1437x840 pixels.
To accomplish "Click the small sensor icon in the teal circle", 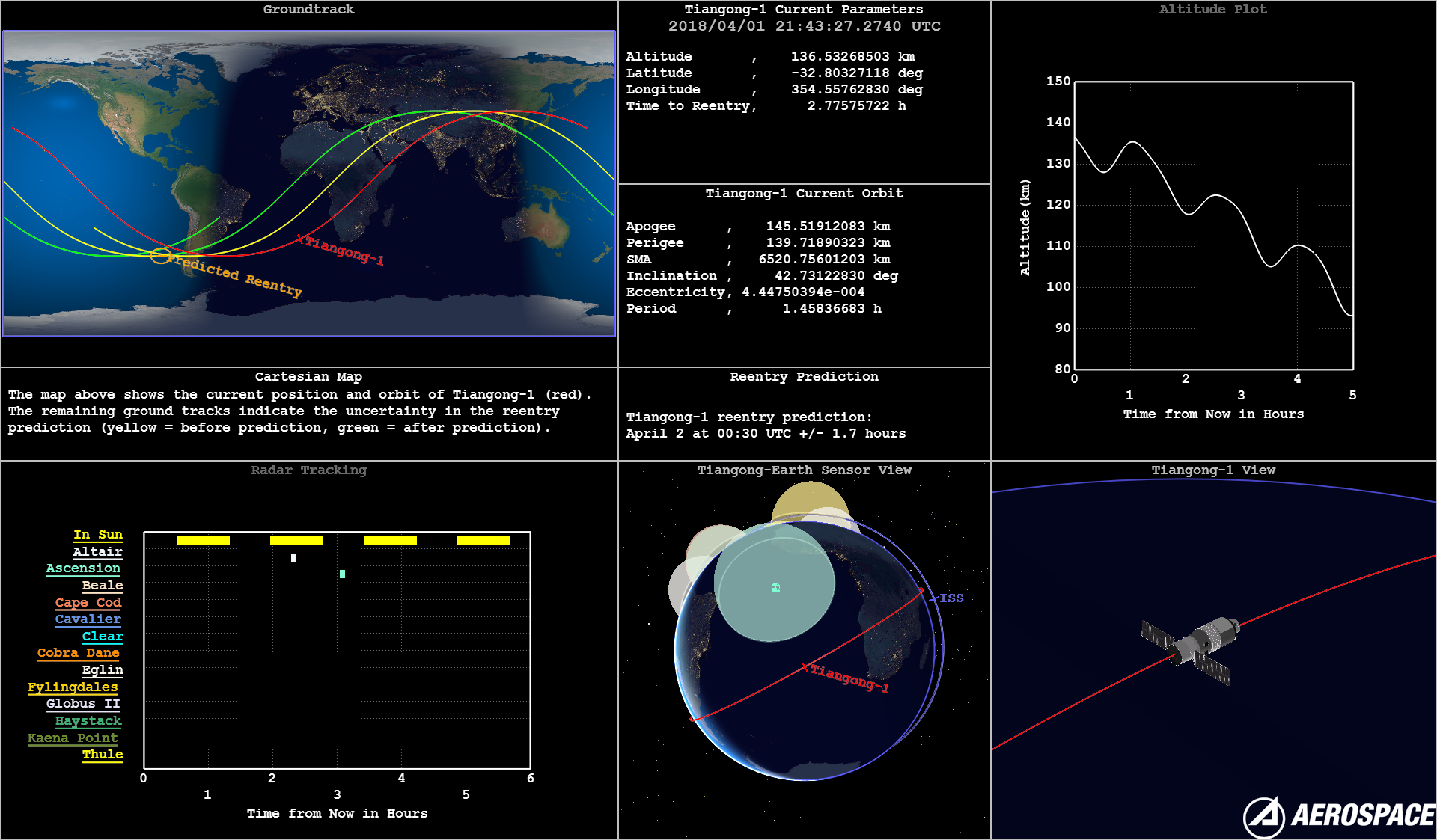I will tap(776, 588).
